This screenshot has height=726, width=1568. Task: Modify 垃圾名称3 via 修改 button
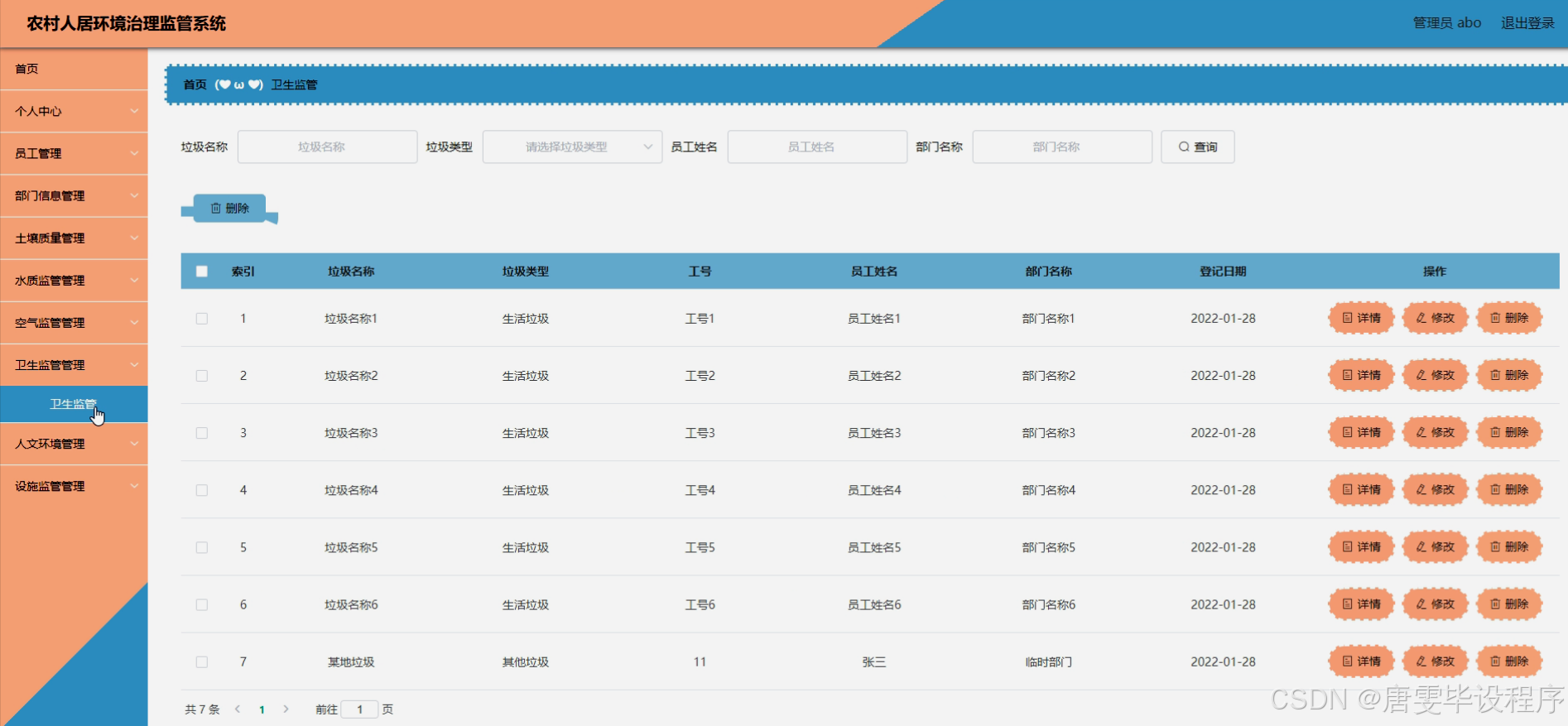point(1435,432)
